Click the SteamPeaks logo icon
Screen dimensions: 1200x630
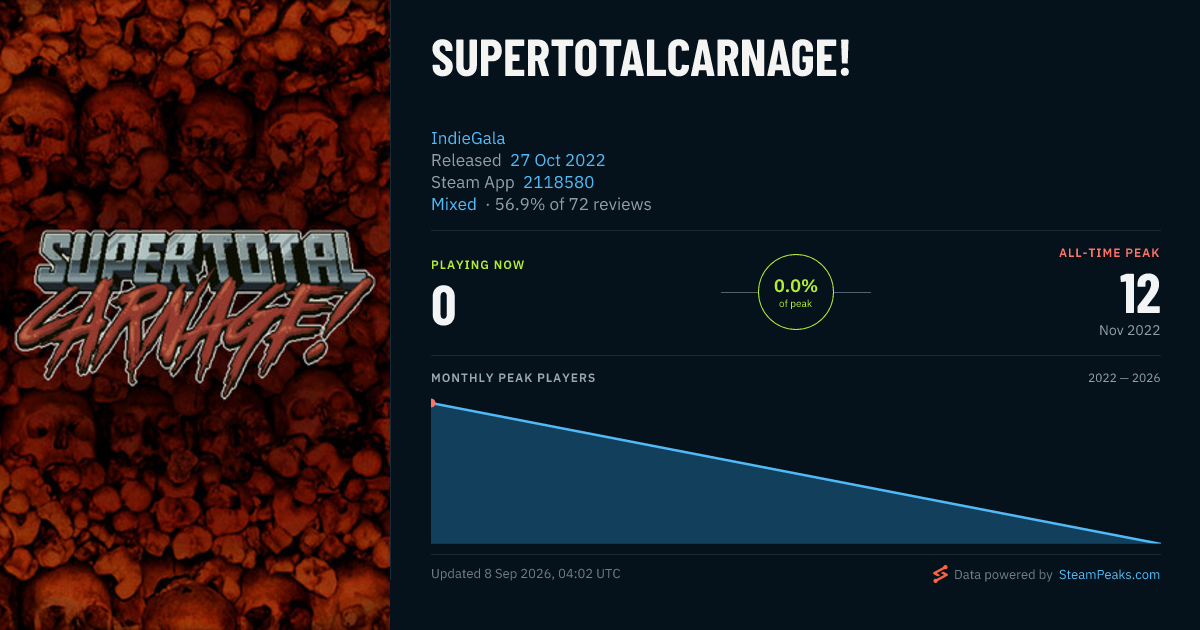tap(940, 574)
